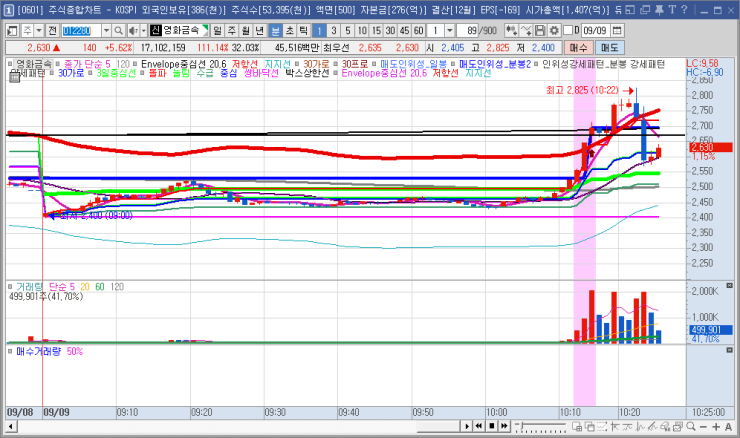
Task: Click the speaker sound alert icon
Action: [x=133, y=31]
